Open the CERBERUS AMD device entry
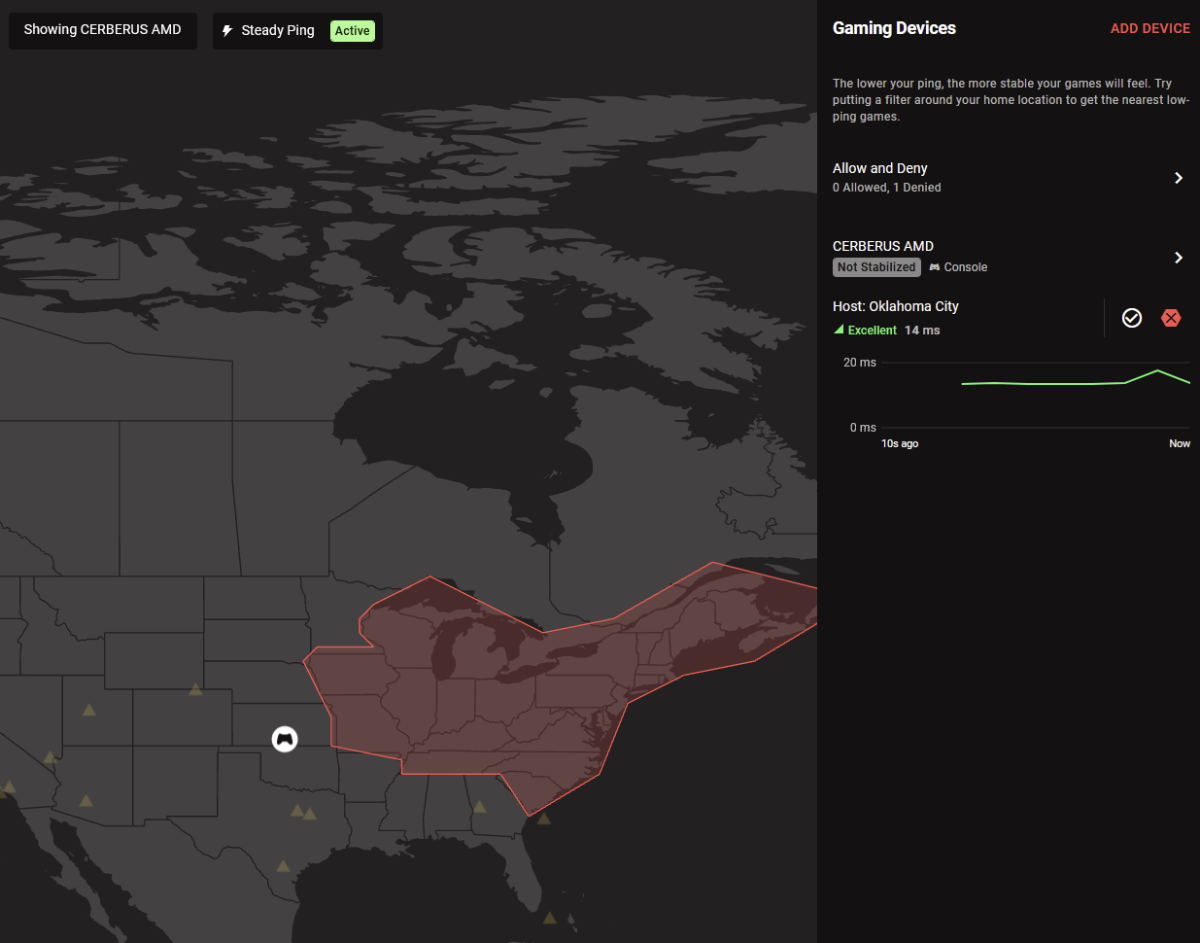This screenshot has height=943, width=1200. (x=1008, y=257)
